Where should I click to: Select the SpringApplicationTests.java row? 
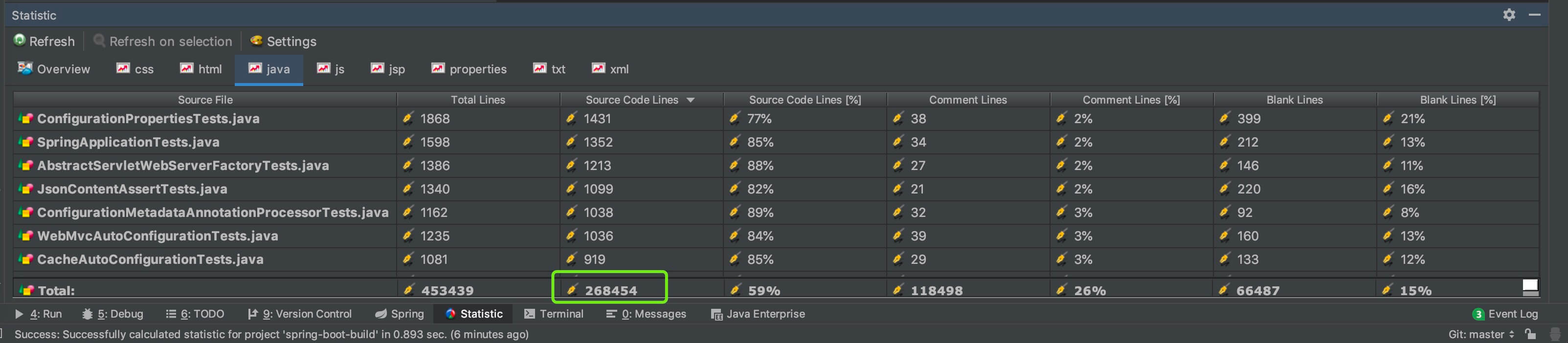point(776,142)
